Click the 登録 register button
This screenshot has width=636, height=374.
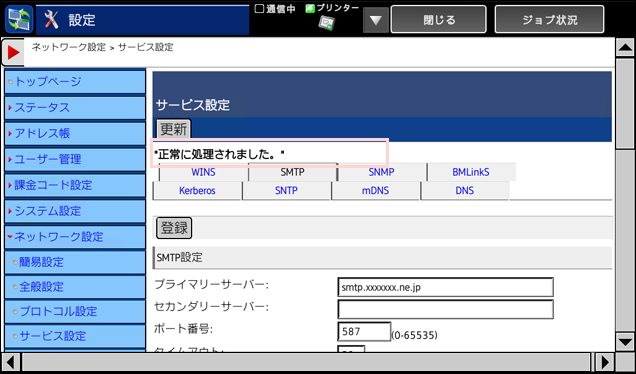tap(174, 228)
